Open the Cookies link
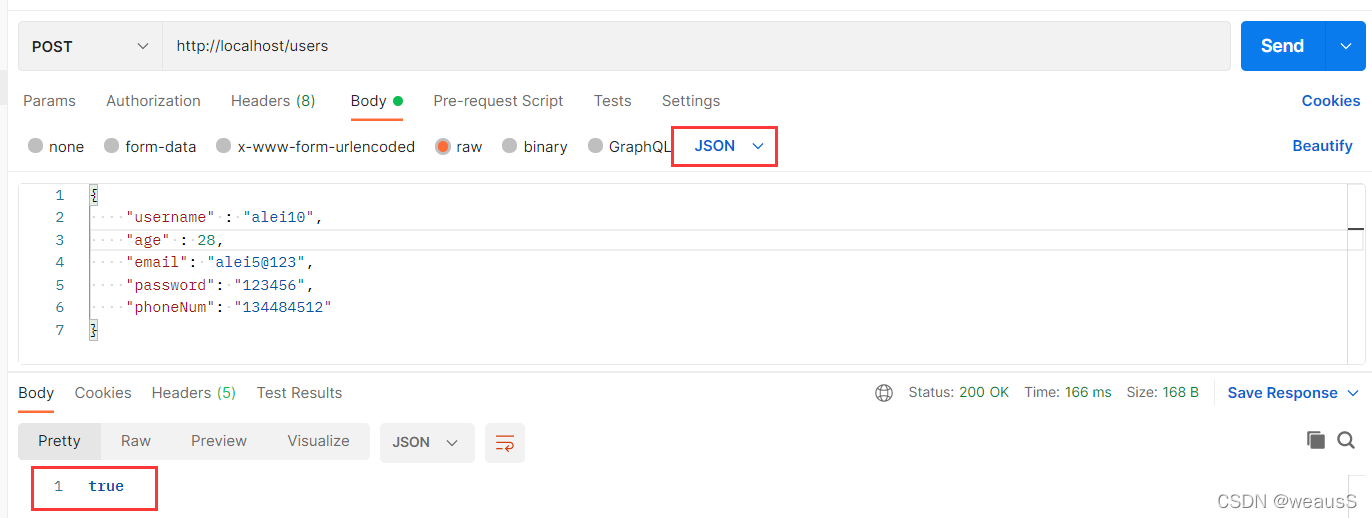 1330,101
